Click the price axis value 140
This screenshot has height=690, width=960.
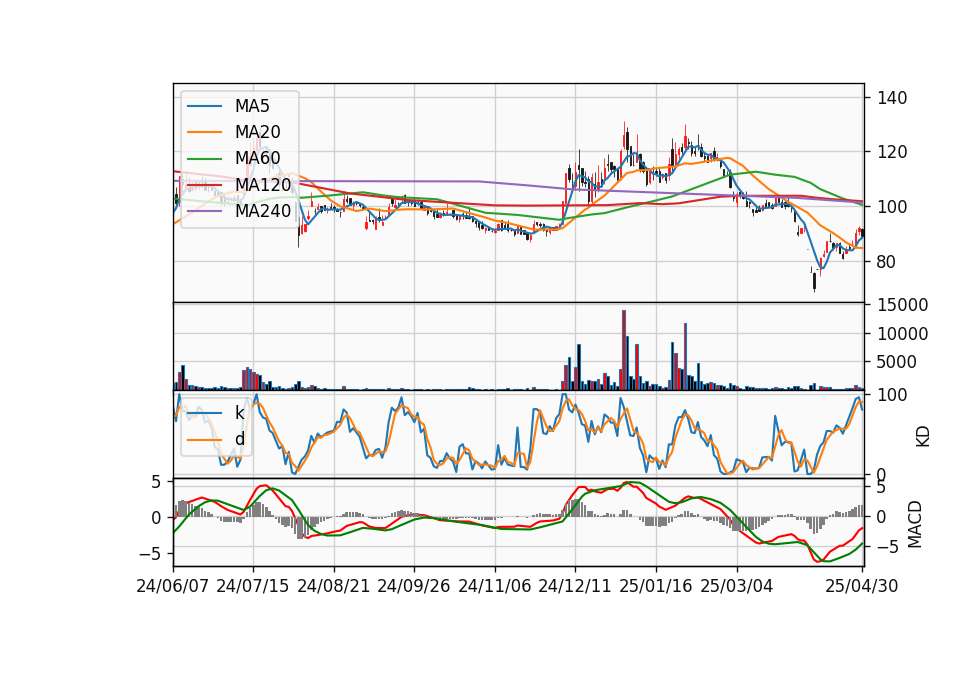tap(892, 98)
